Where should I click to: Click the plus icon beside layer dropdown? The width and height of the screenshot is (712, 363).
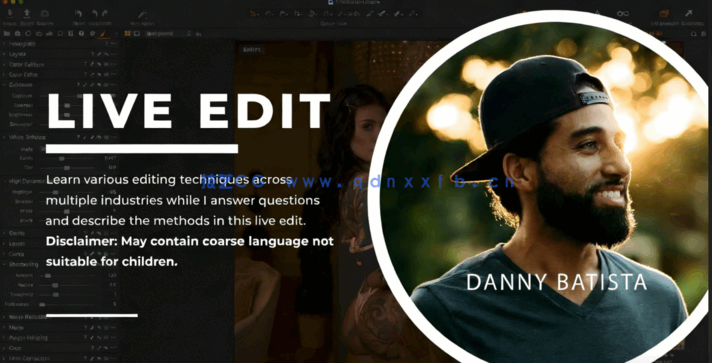(x=198, y=34)
